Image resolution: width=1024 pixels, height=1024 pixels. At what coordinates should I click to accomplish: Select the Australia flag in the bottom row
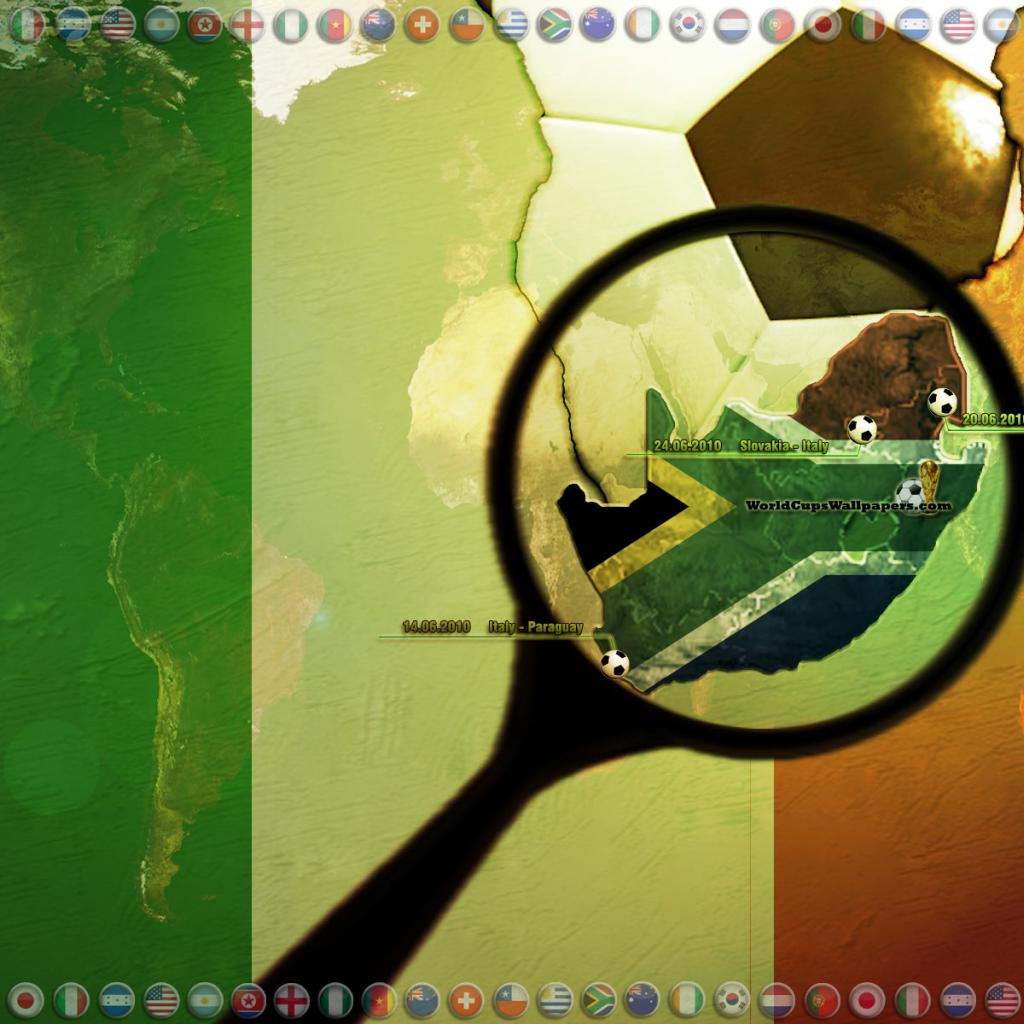(641, 999)
